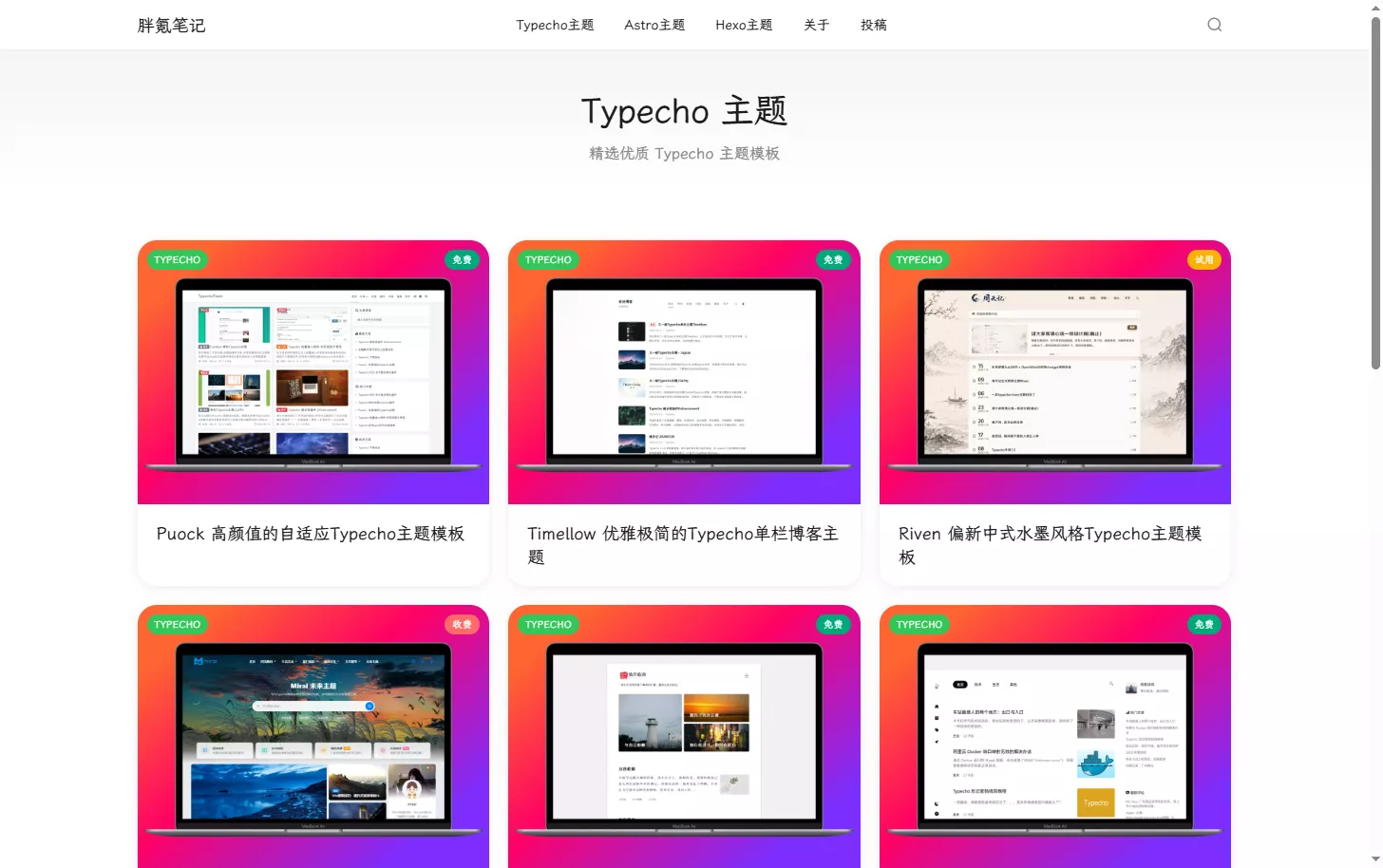View the Puock theme laptop preview image
Viewport: 1383px width, 868px height.
[313, 372]
